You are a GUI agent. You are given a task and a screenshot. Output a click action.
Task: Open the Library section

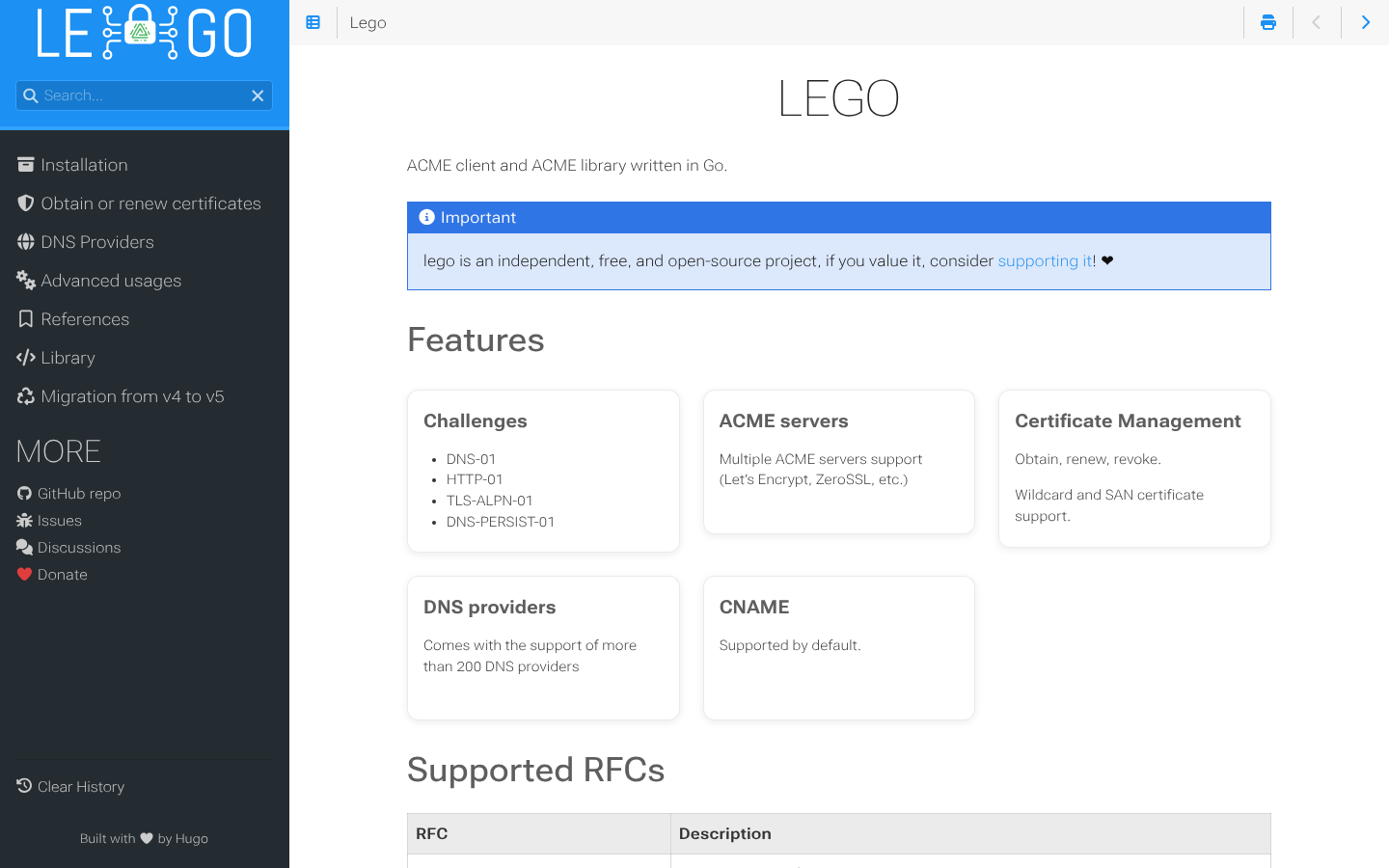(x=68, y=358)
